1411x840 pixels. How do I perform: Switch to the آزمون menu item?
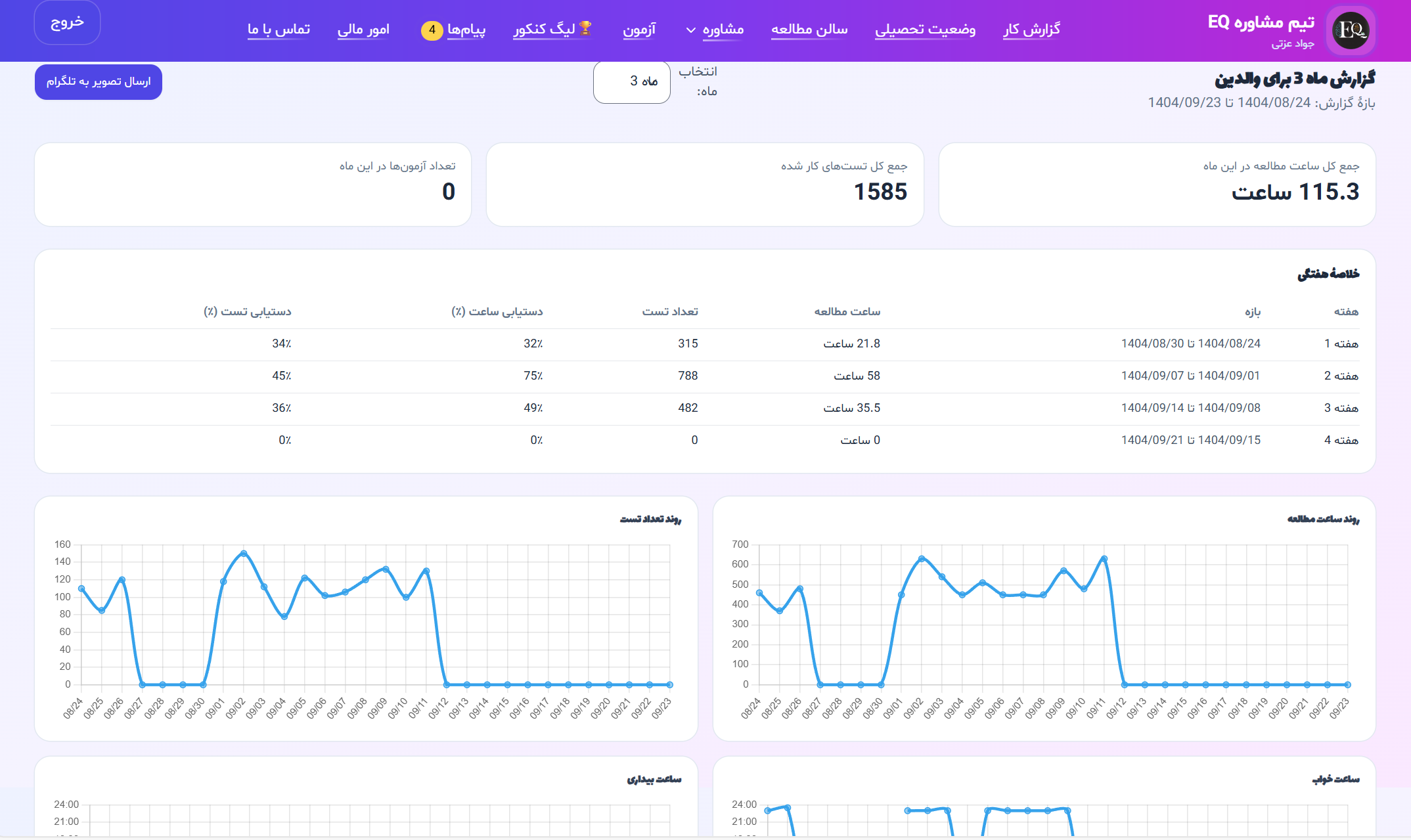pos(640,30)
